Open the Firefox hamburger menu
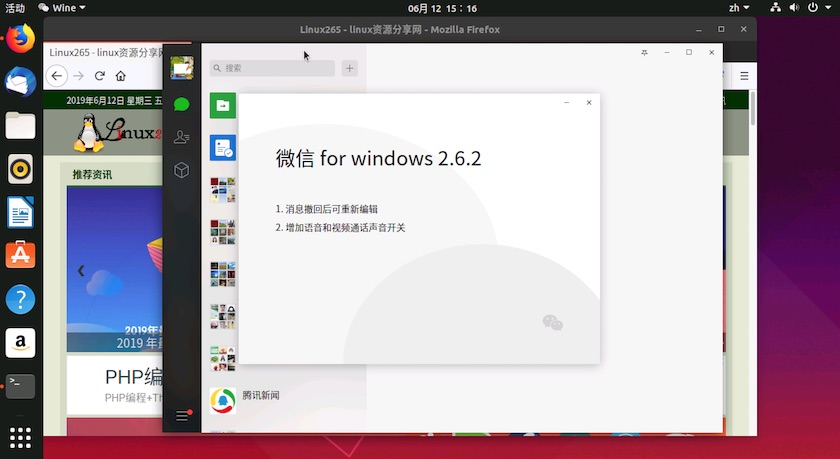 click(x=744, y=76)
